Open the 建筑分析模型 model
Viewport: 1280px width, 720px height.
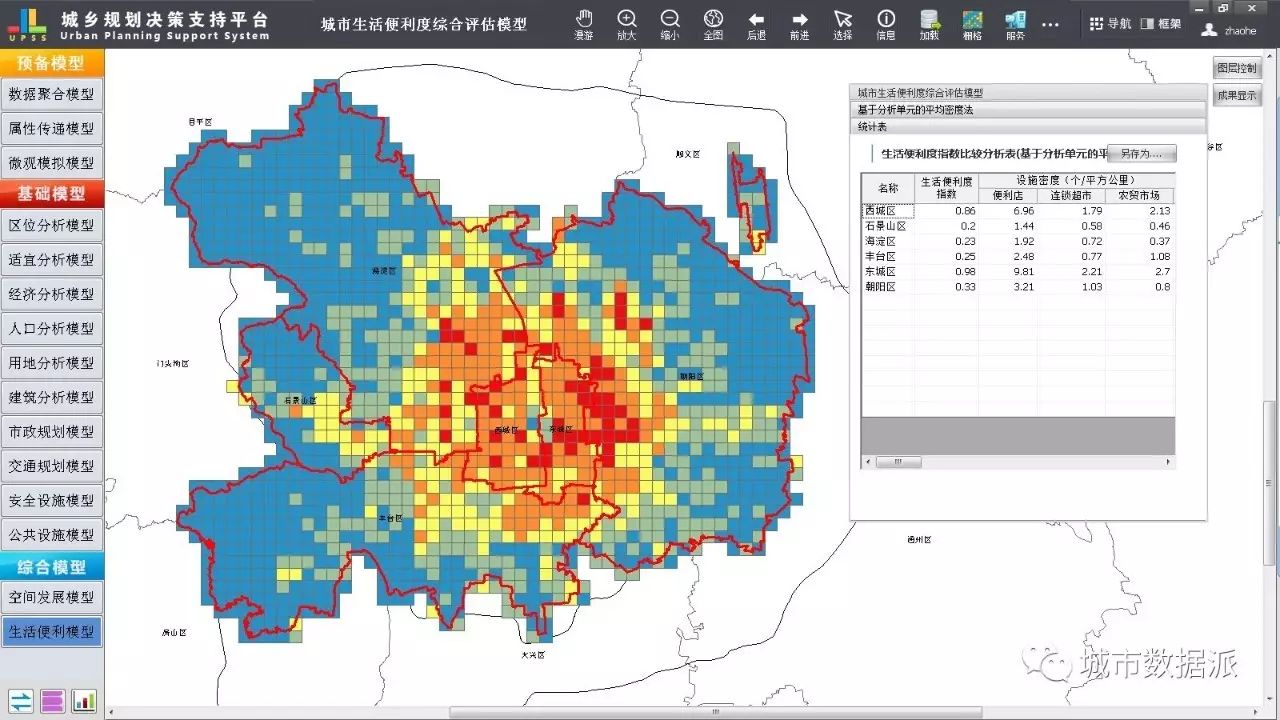click(x=52, y=397)
